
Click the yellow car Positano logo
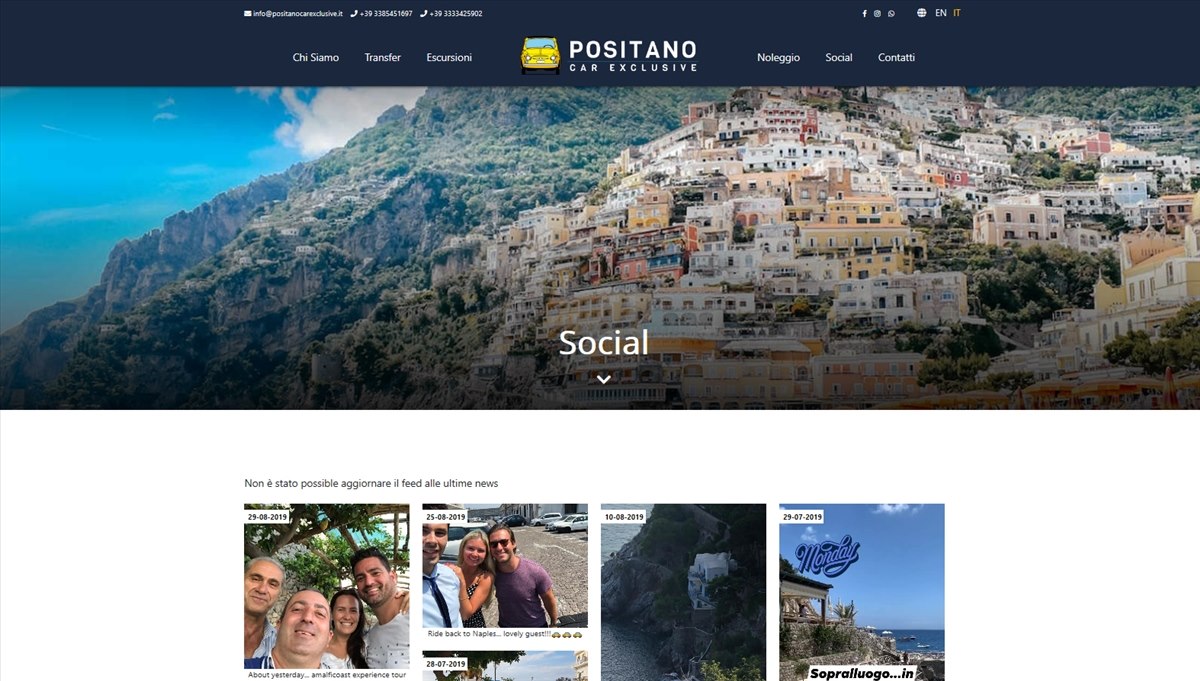pyautogui.click(x=541, y=55)
